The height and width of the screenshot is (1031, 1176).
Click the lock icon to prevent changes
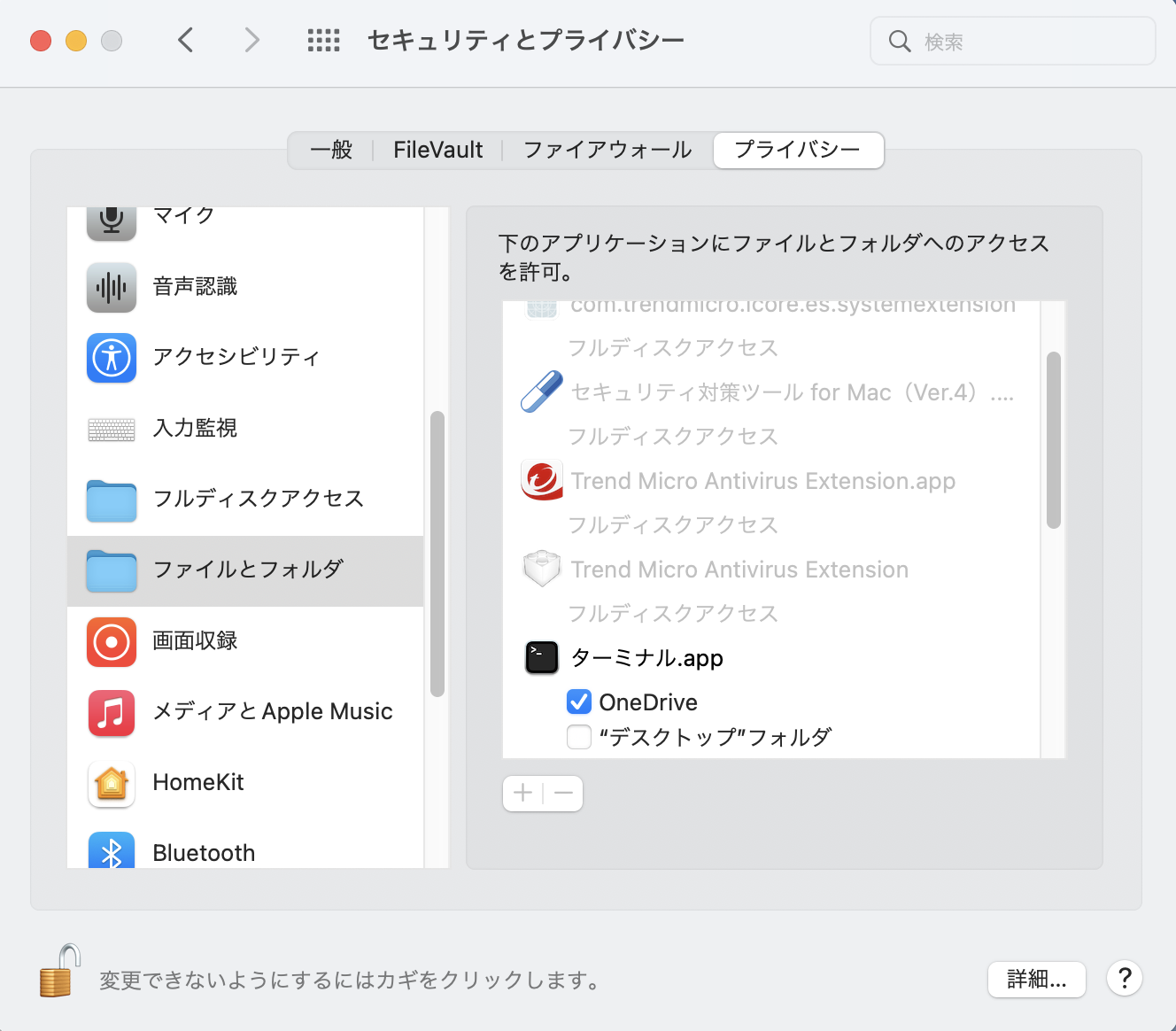pos(60,971)
